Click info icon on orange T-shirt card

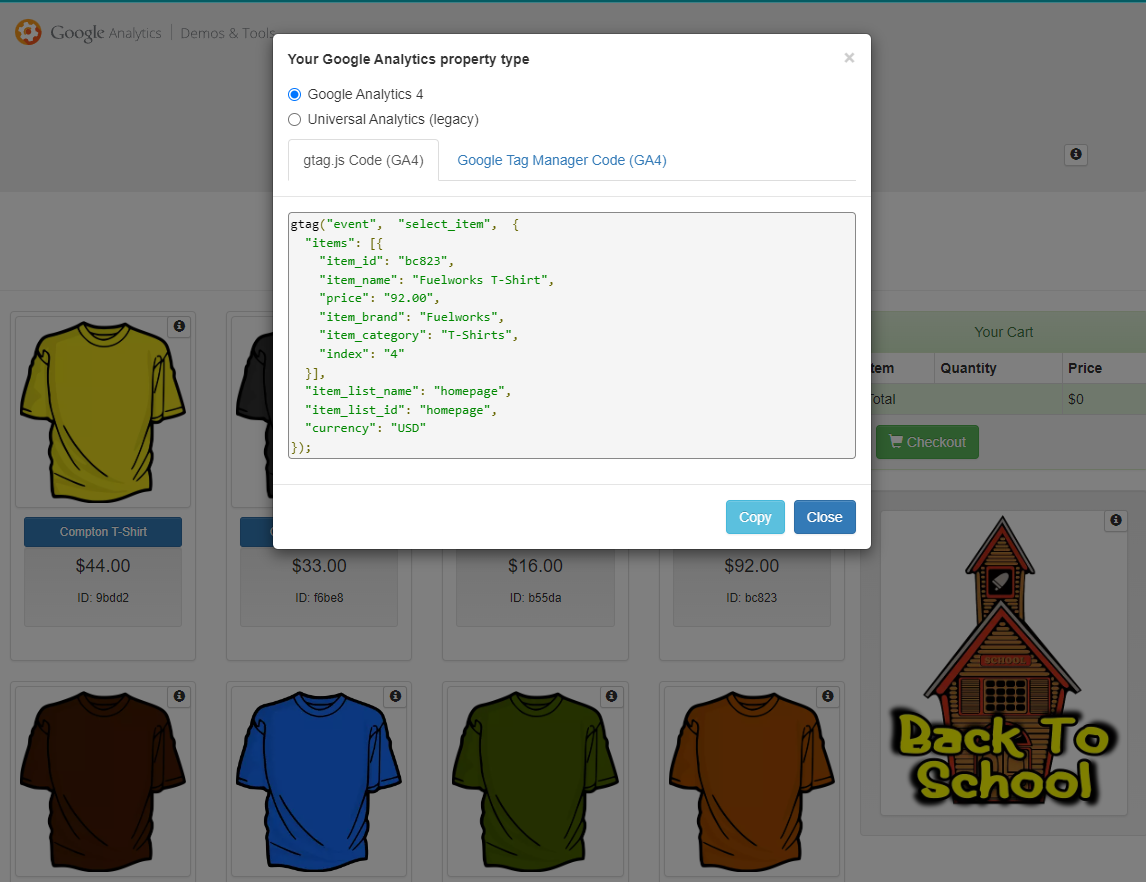coord(827,696)
